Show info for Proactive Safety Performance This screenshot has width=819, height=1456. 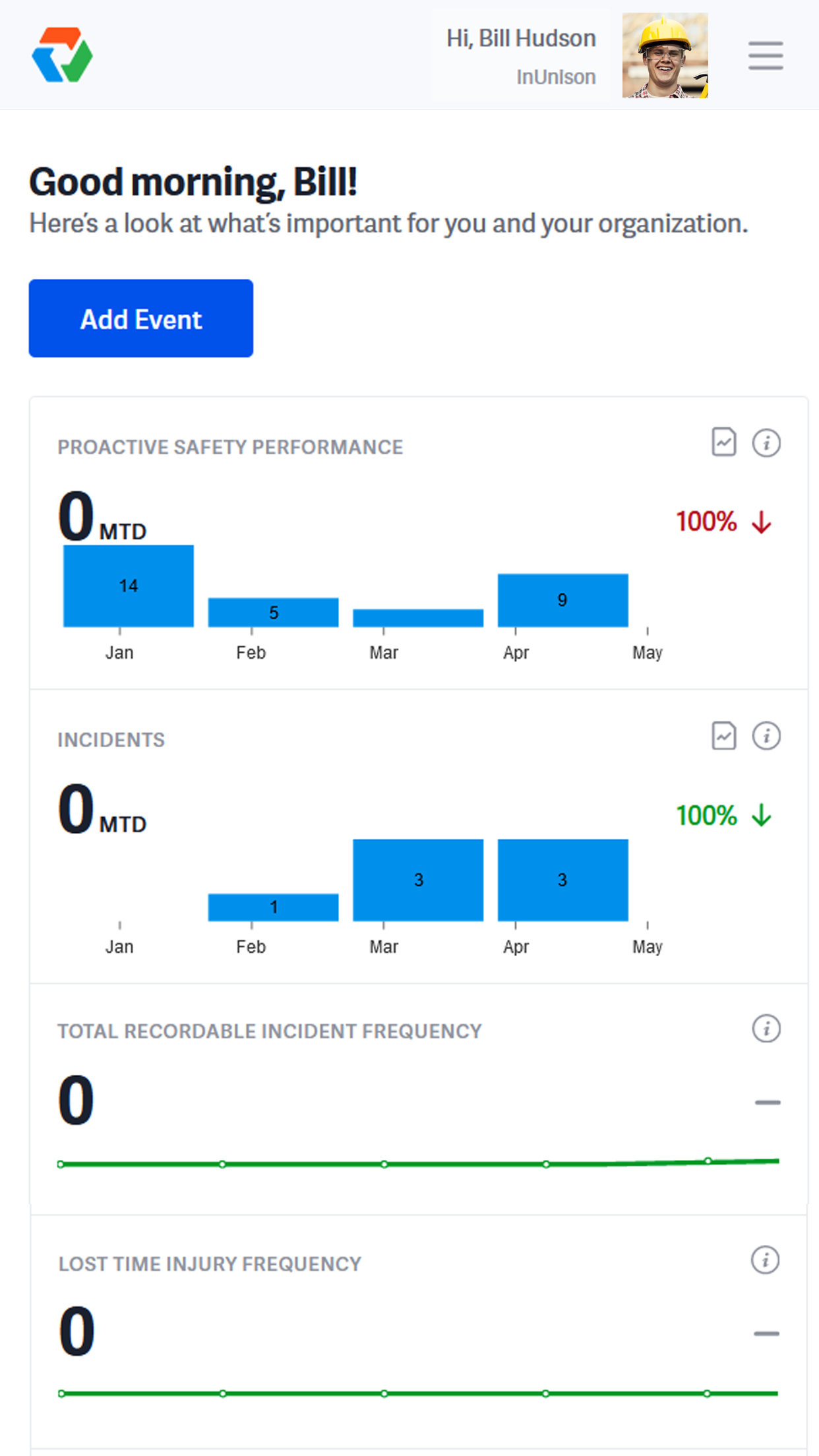click(766, 442)
